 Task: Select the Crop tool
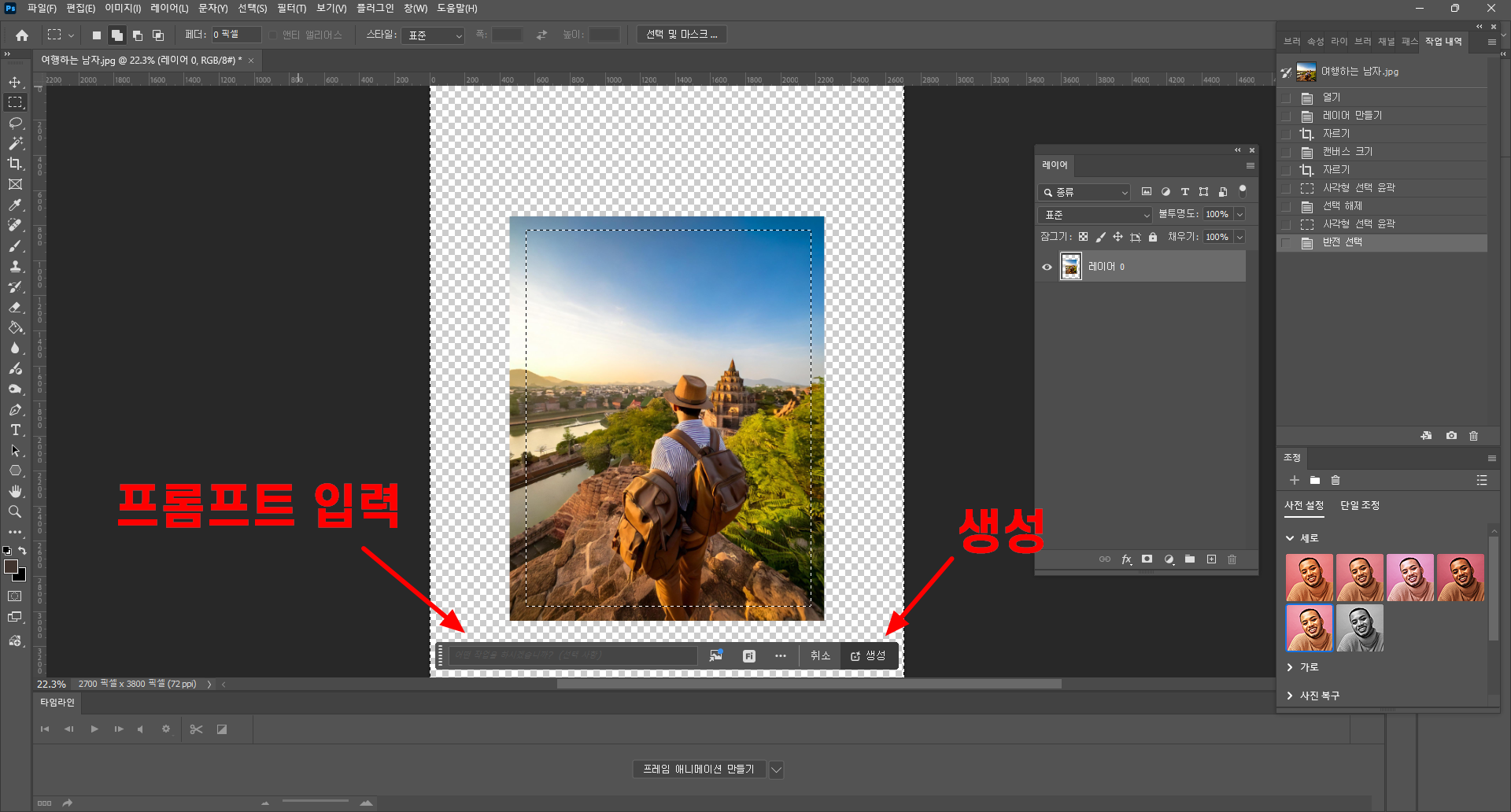(x=15, y=164)
